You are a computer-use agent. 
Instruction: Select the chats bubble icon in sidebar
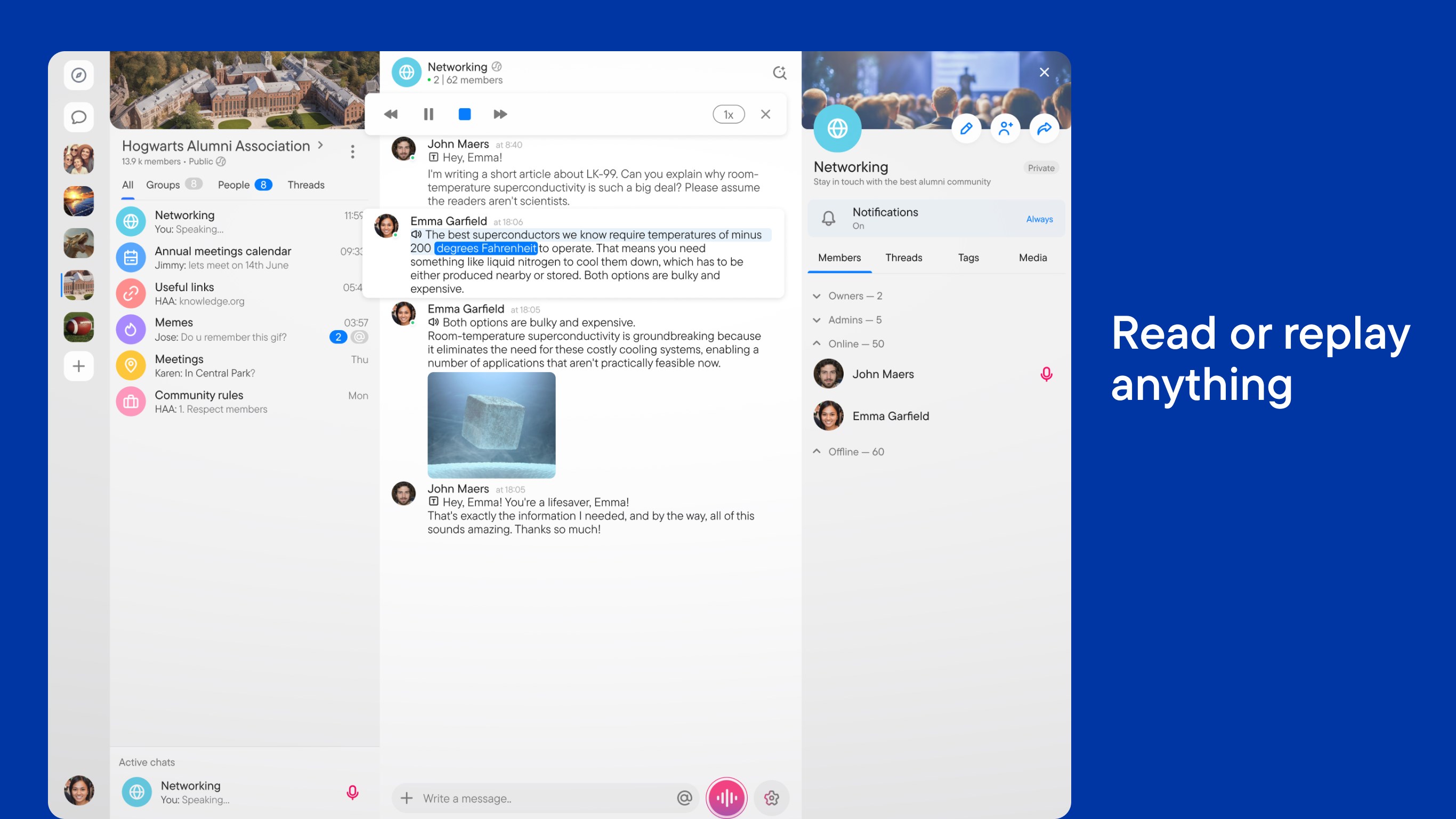click(x=78, y=117)
